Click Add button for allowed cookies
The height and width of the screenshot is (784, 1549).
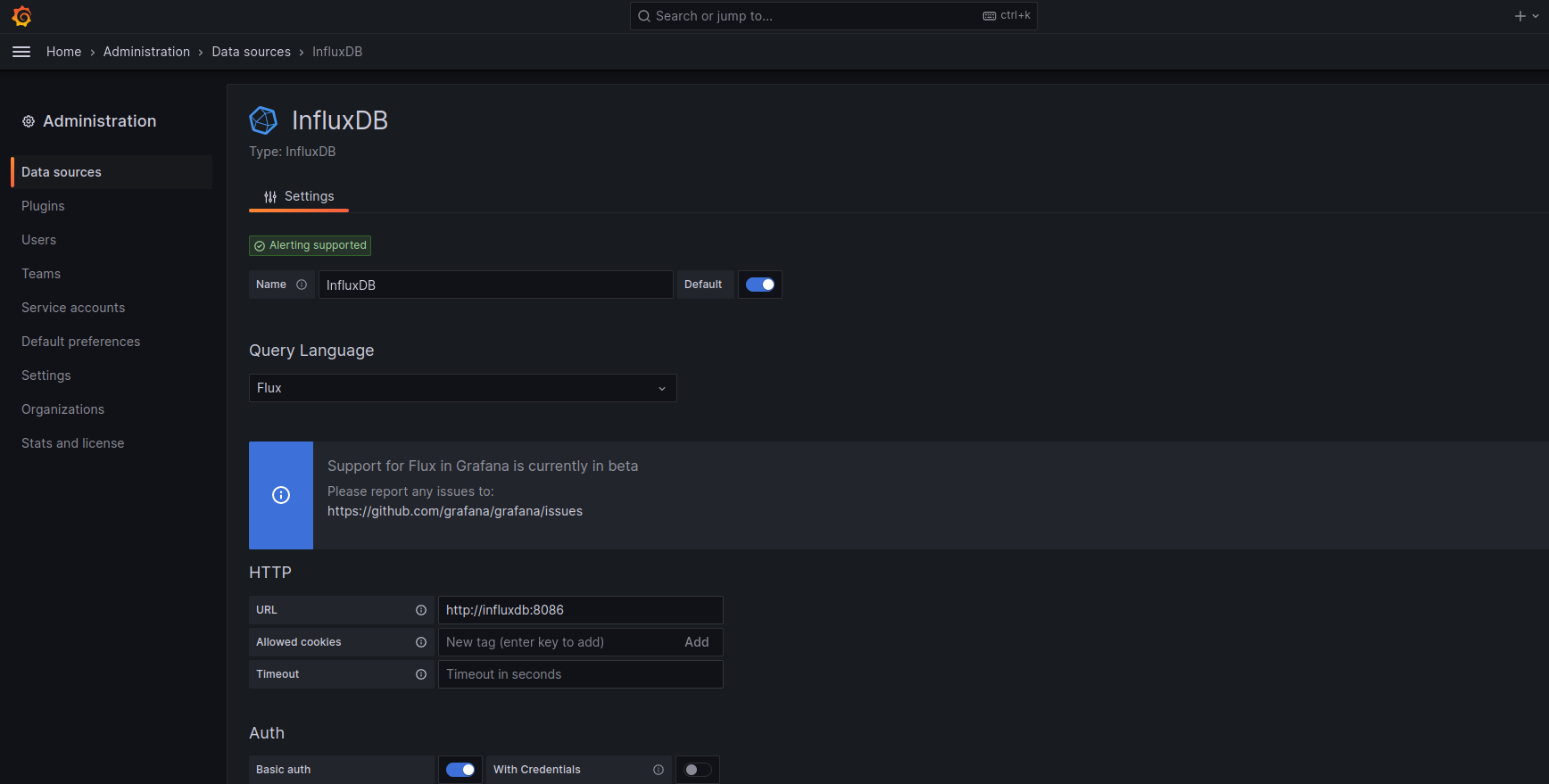click(697, 642)
